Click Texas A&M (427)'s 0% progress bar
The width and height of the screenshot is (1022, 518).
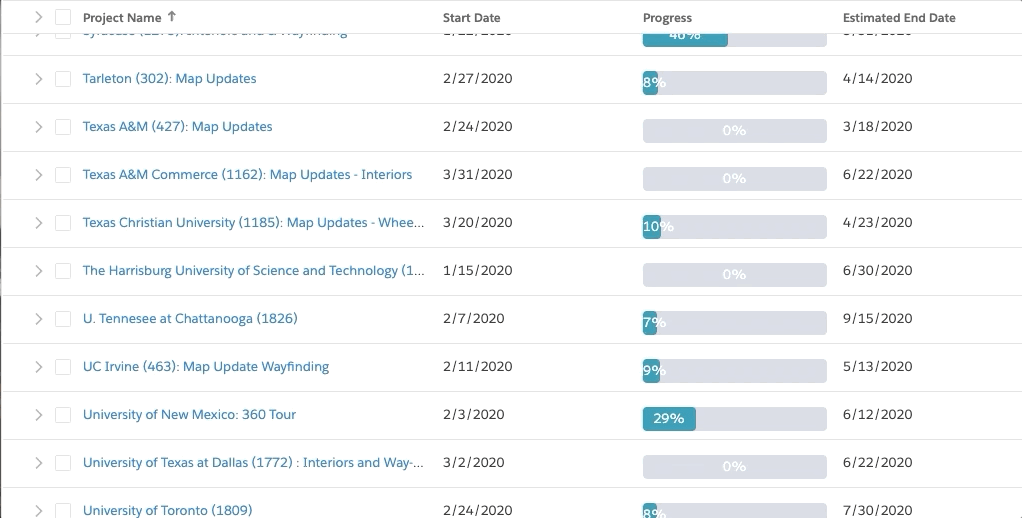735,131
